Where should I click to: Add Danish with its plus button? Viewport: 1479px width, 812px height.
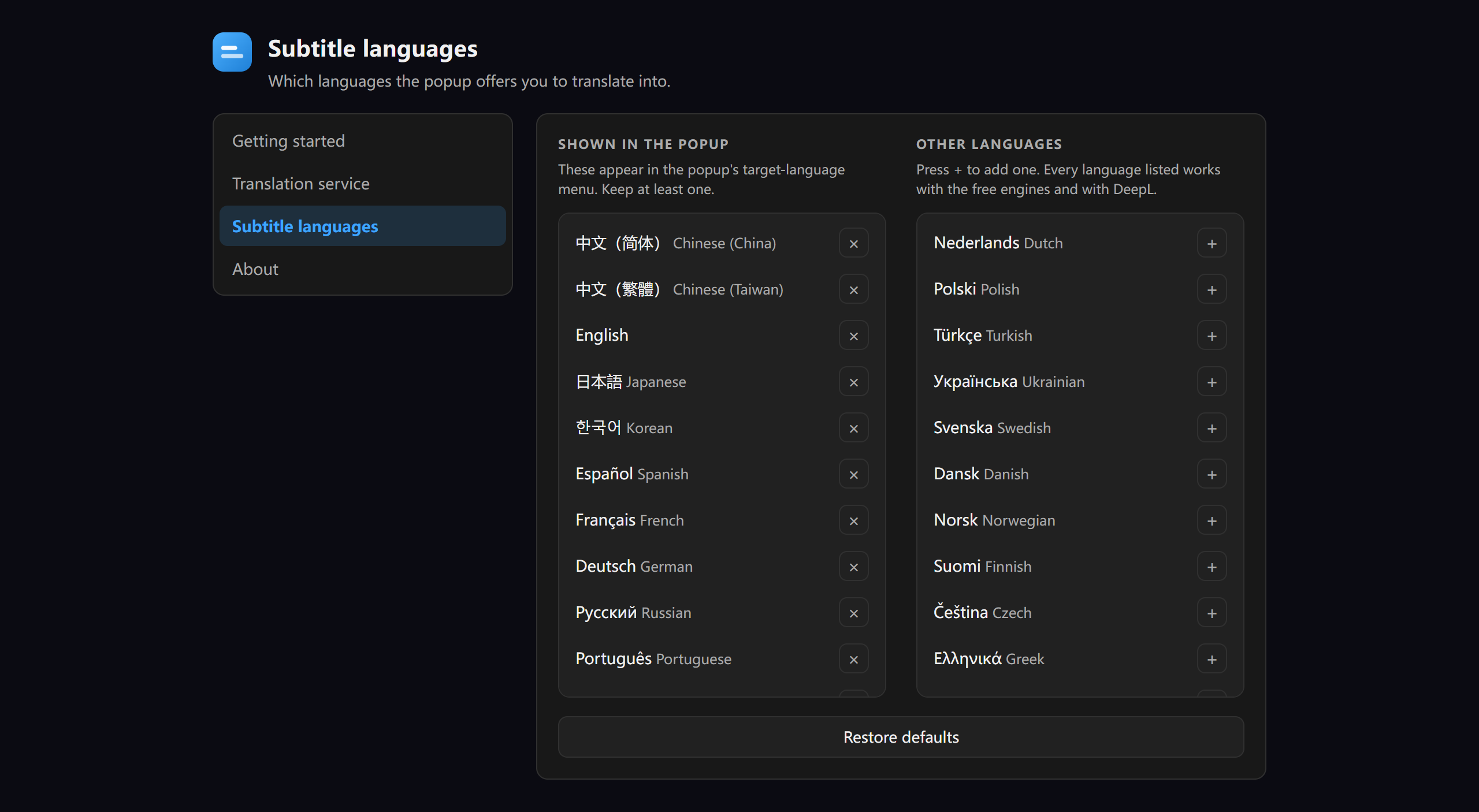1212,474
